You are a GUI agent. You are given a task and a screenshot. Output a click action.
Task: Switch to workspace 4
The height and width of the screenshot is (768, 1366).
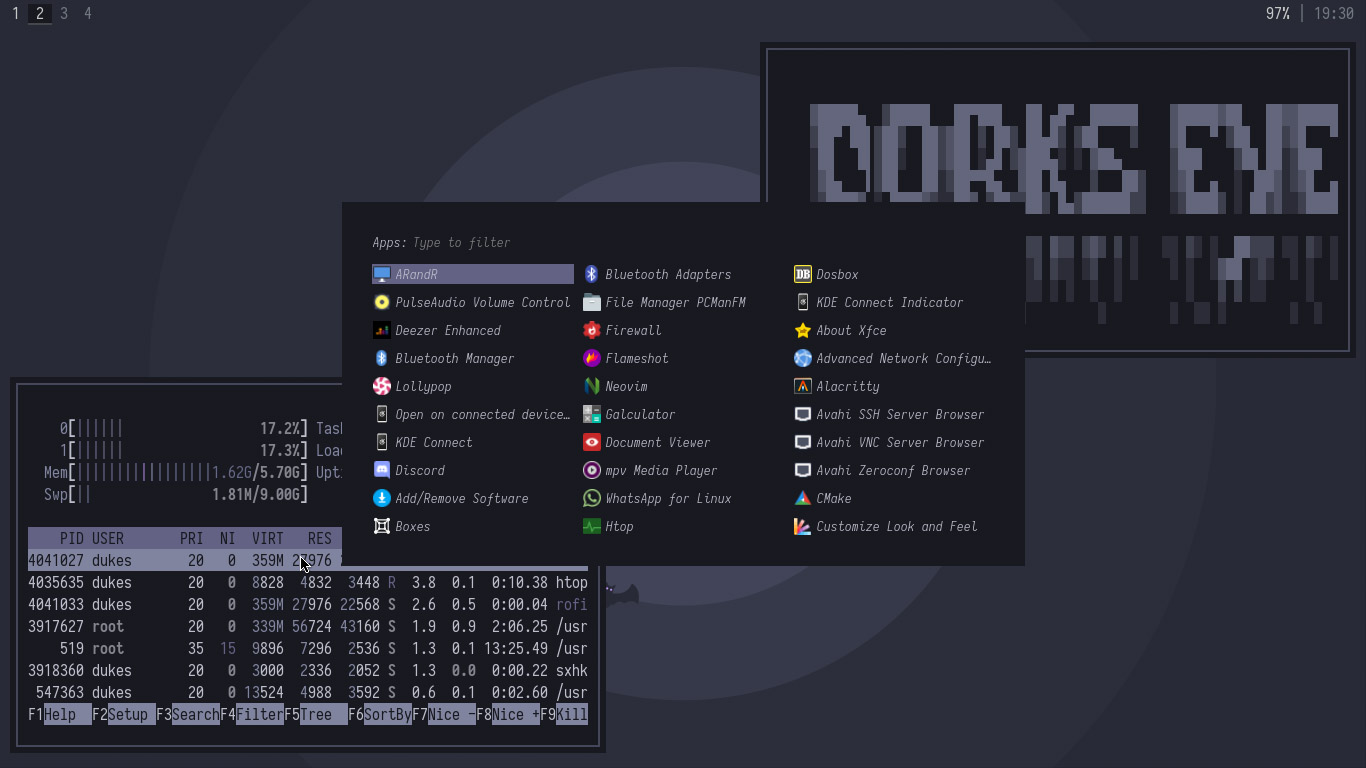(88, 13)
